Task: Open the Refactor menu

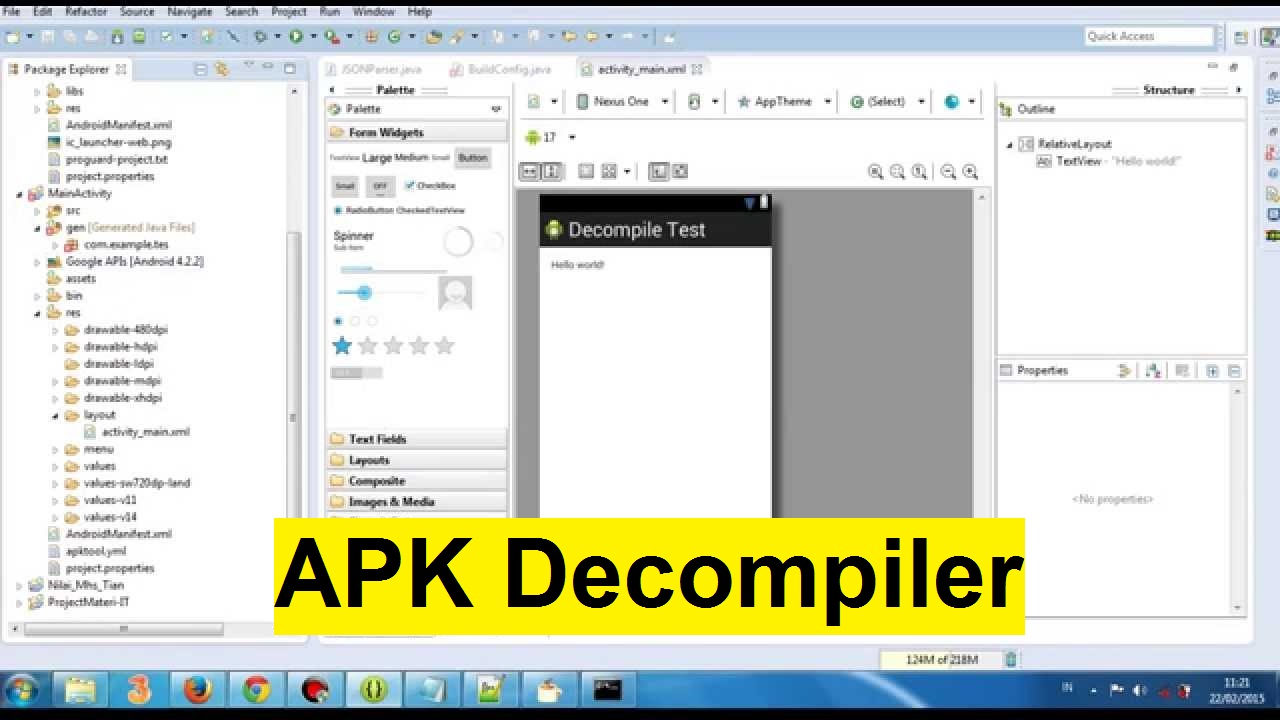Action: coord(85,12)
